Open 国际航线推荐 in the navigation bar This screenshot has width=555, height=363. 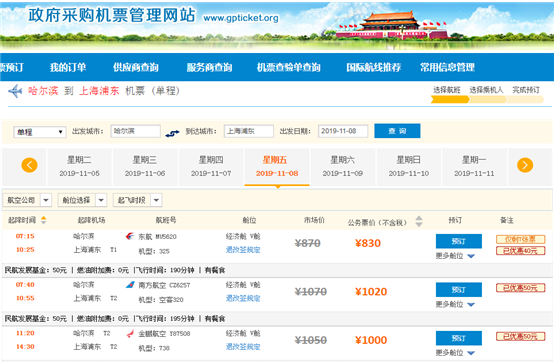(x=373, y=67)
